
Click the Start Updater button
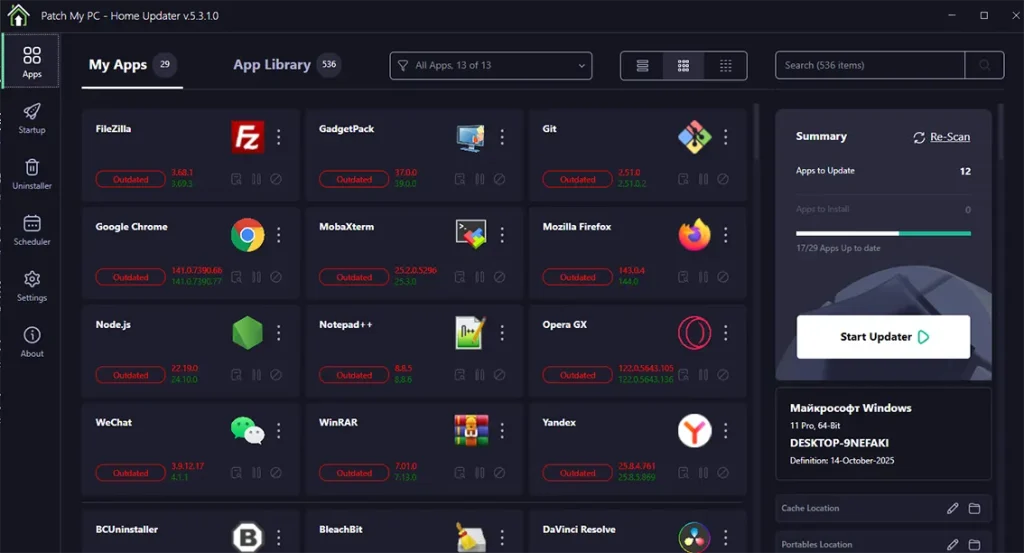(883, 337)
